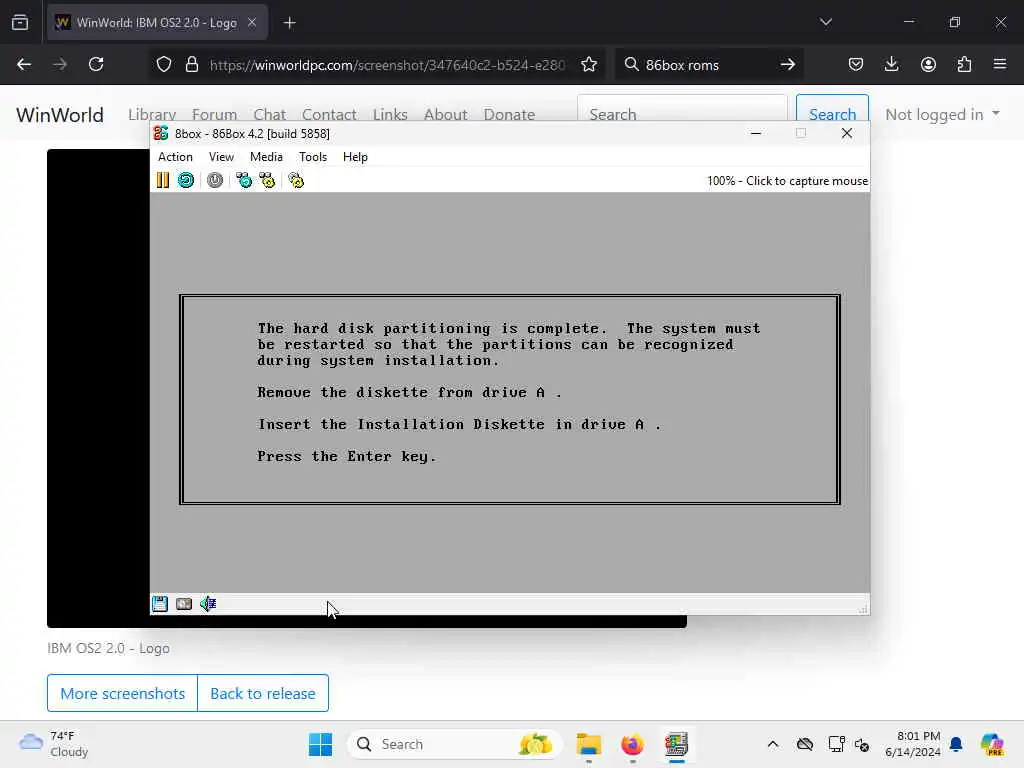Screen dimensions: 1024x768
Task: Submit the 86box roms search arrow
Action: click(788, 65)
